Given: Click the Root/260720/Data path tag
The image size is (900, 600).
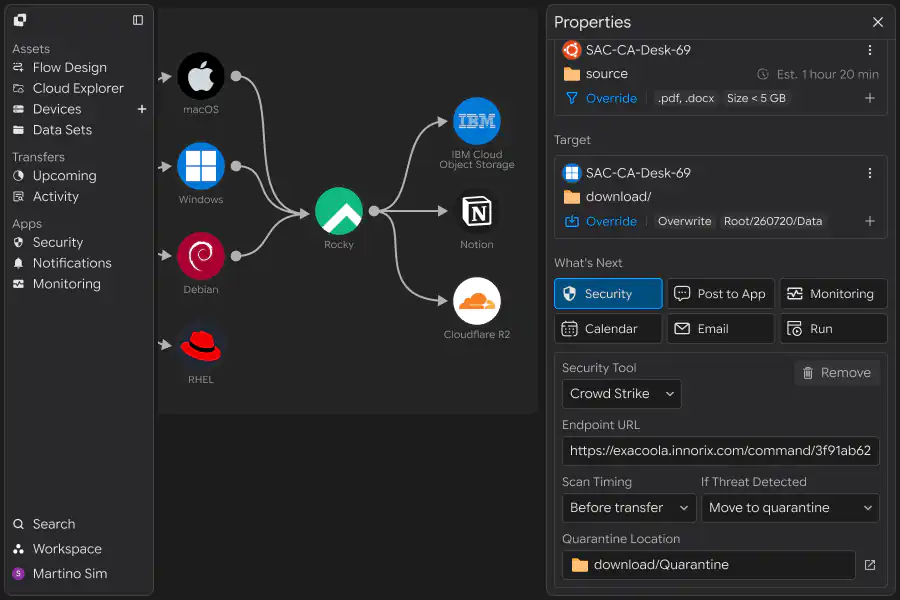Looking at the screenshot, I should tap(773, 221).
